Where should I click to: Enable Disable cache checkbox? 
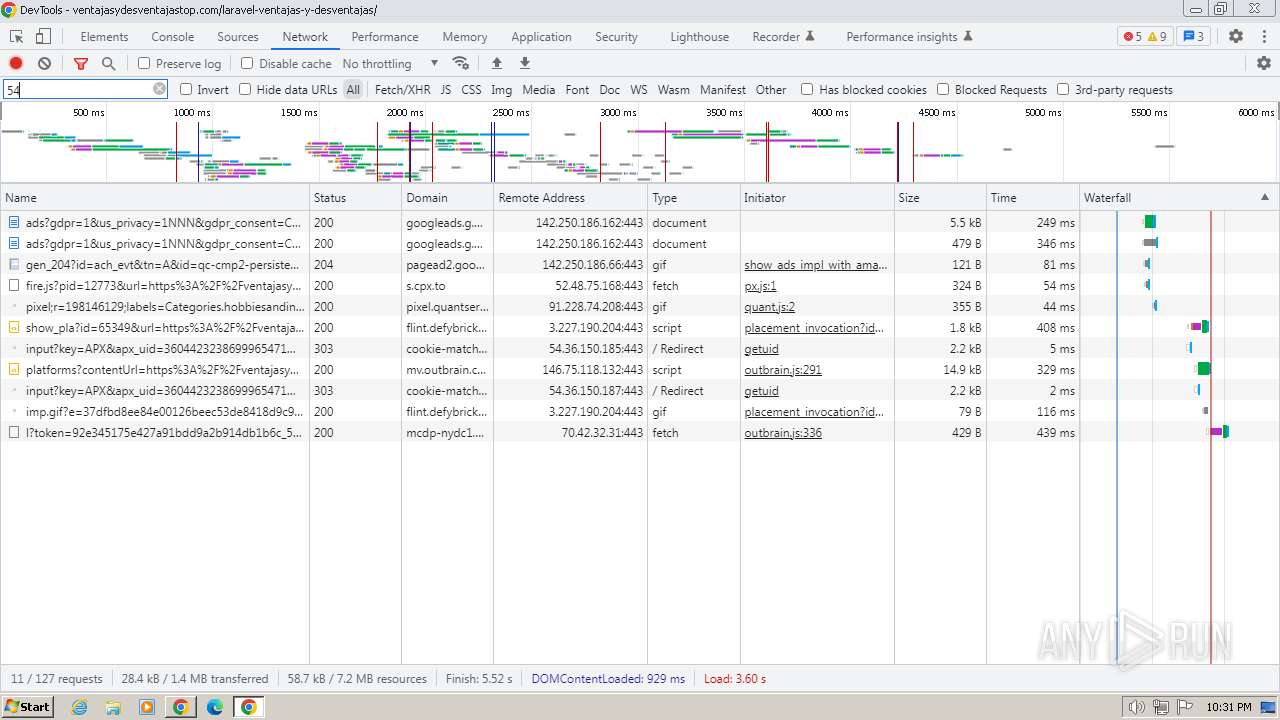click(x=247, y=63)
